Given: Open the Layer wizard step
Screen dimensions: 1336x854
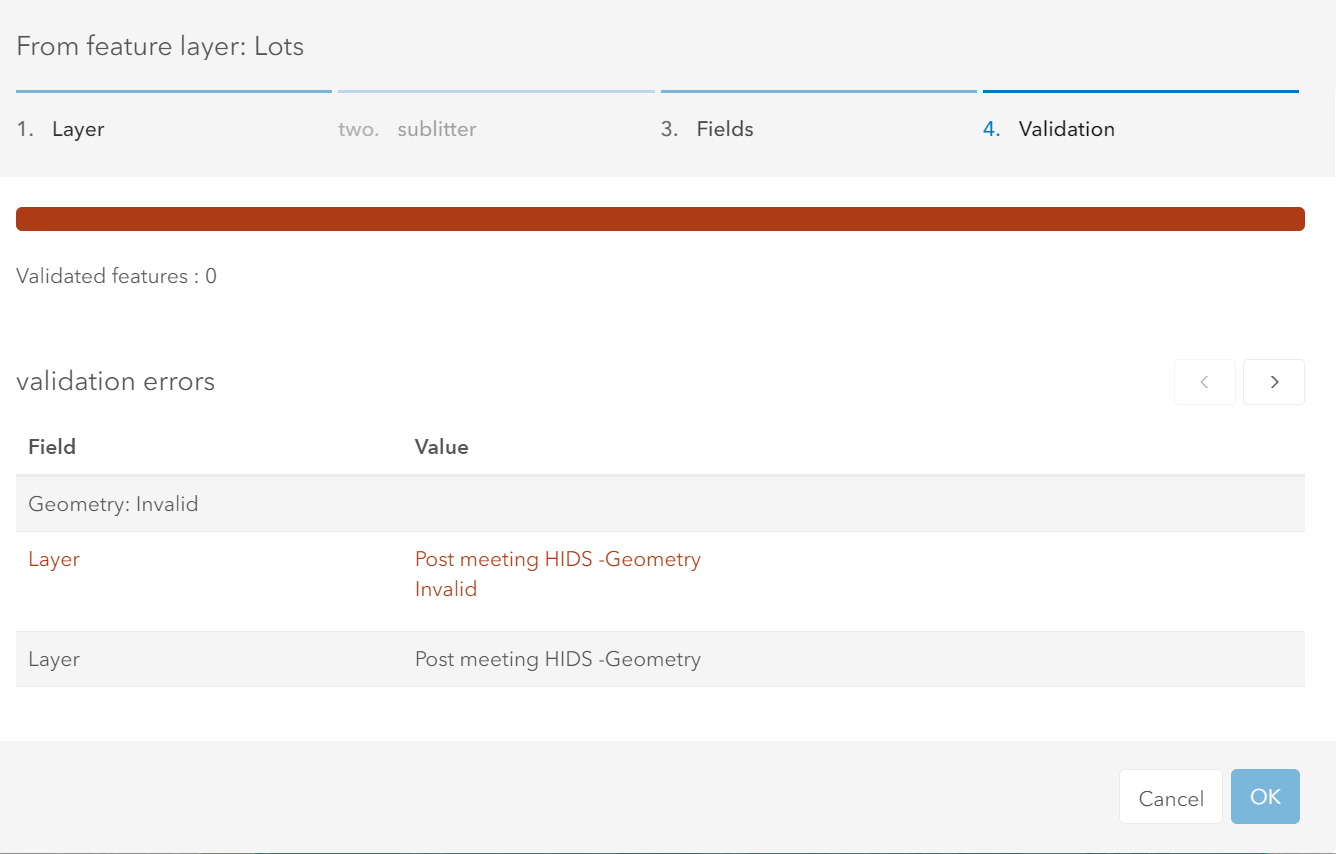Looking at the screenshot, I should [x=78, y=129].
